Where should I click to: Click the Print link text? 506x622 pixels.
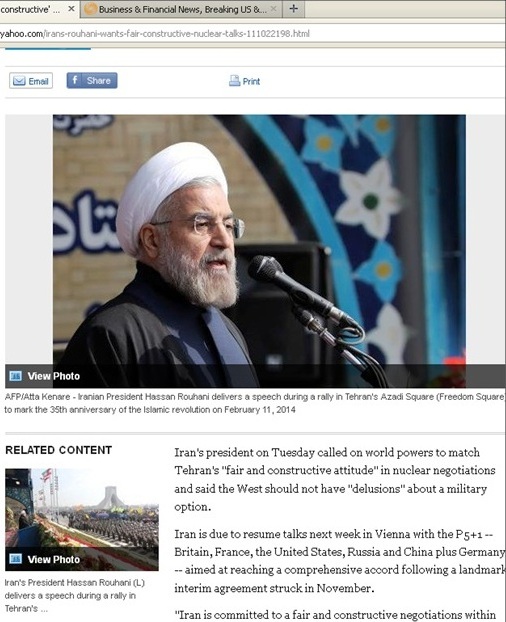[251, 81]
